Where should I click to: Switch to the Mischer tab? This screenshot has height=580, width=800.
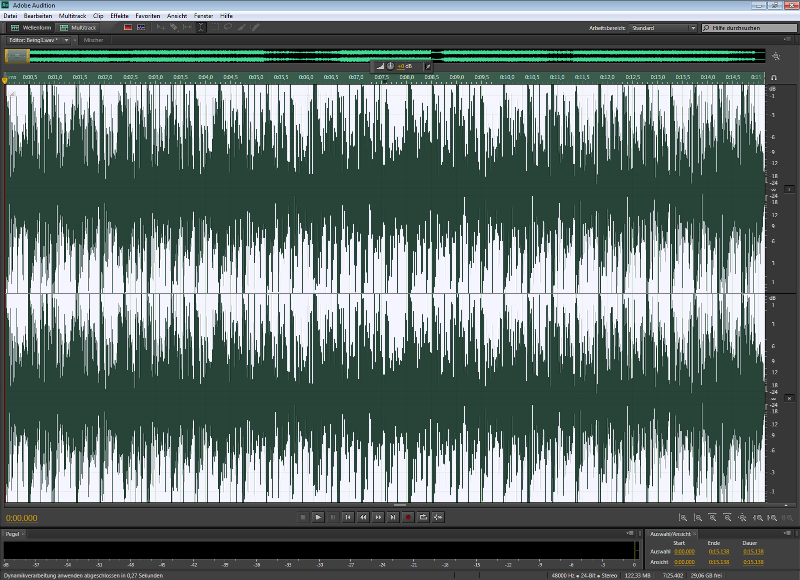click(93, 40)
